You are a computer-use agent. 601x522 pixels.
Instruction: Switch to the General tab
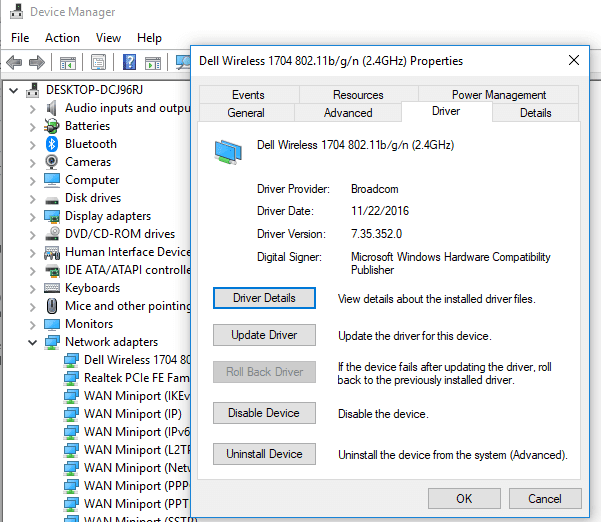246,113
